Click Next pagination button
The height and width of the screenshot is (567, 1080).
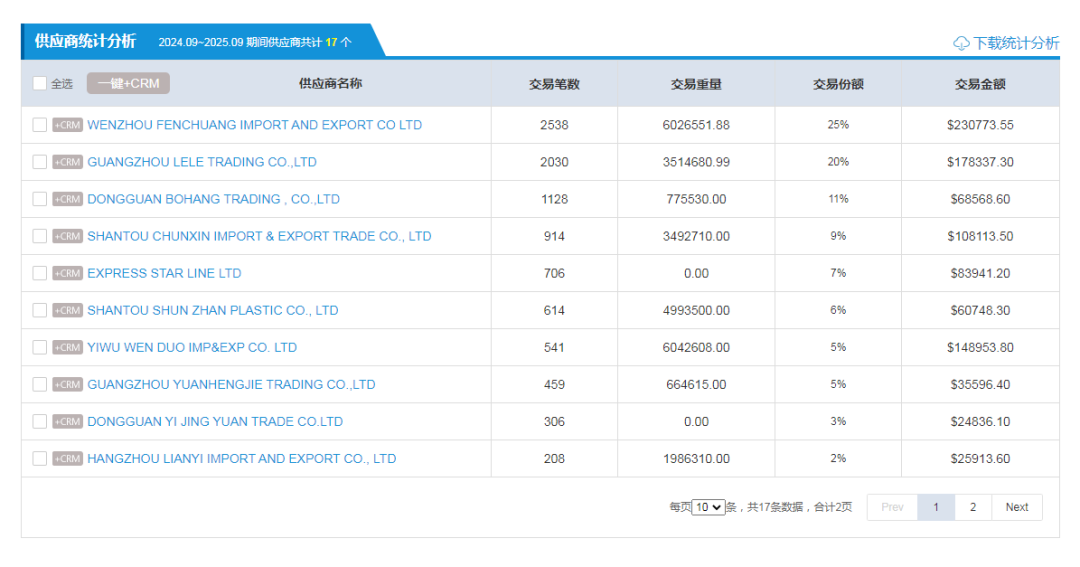1016,507
